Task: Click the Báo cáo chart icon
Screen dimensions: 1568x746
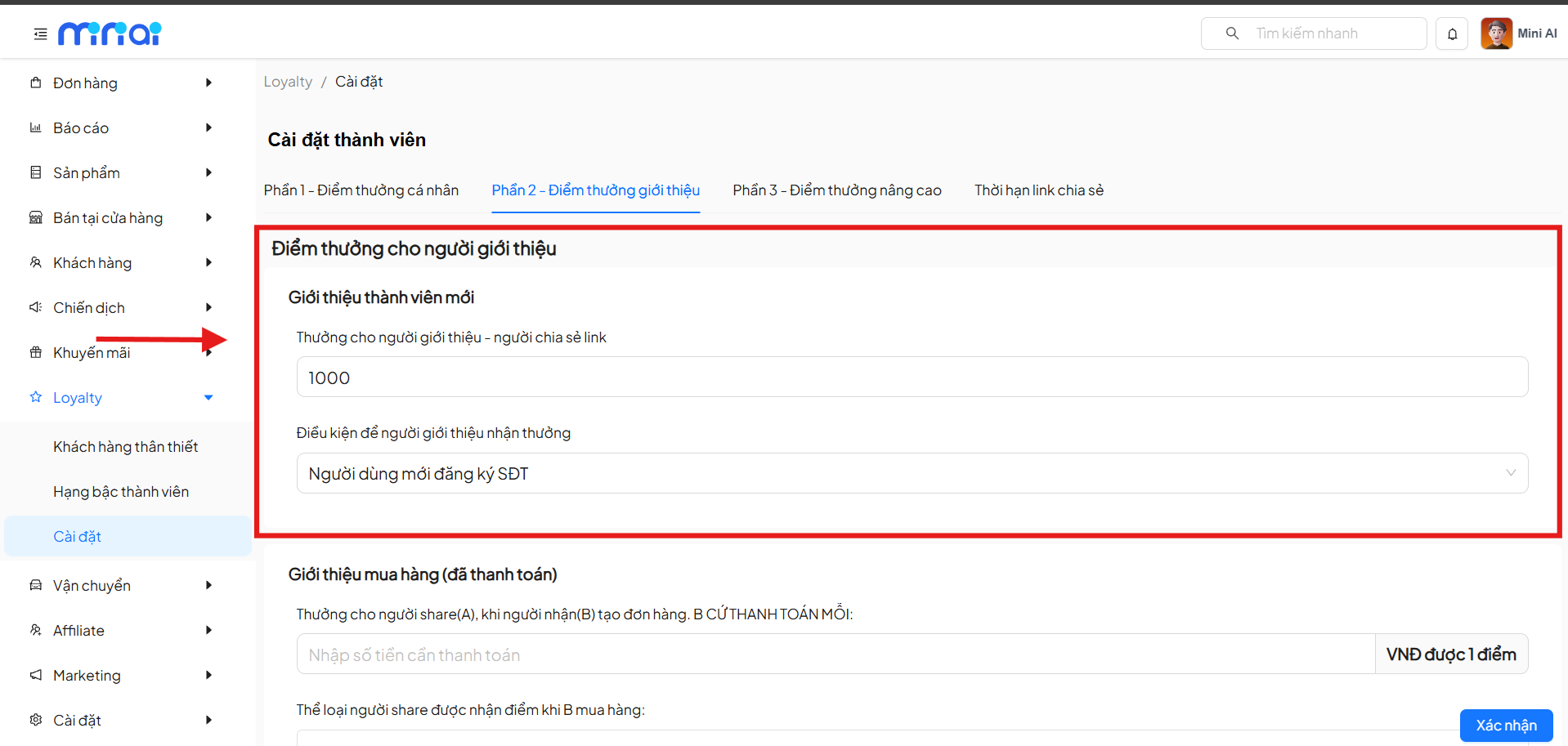Action: [35, 127]
